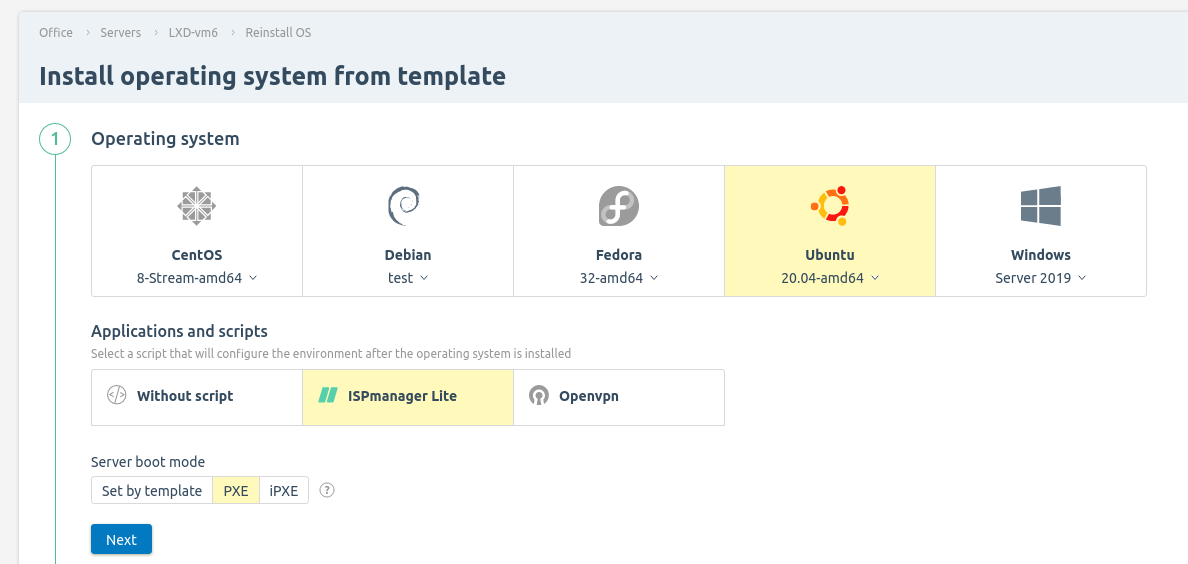Click the Openvpn logo icon
The height and width of the screenshot is (564, 1188).
539,396
